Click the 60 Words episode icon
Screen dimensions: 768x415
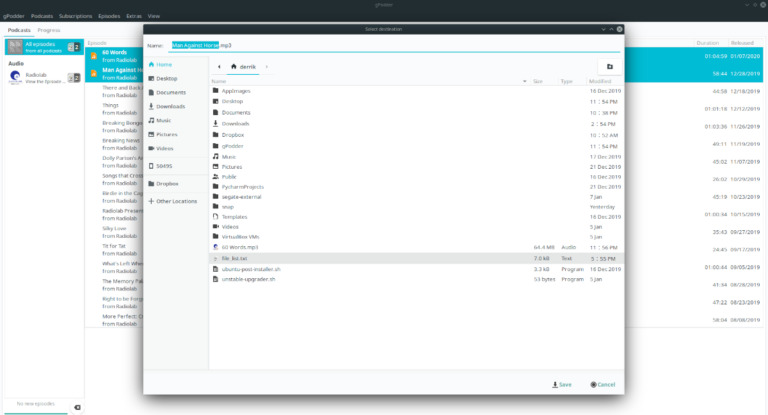(x=94, y=56)
